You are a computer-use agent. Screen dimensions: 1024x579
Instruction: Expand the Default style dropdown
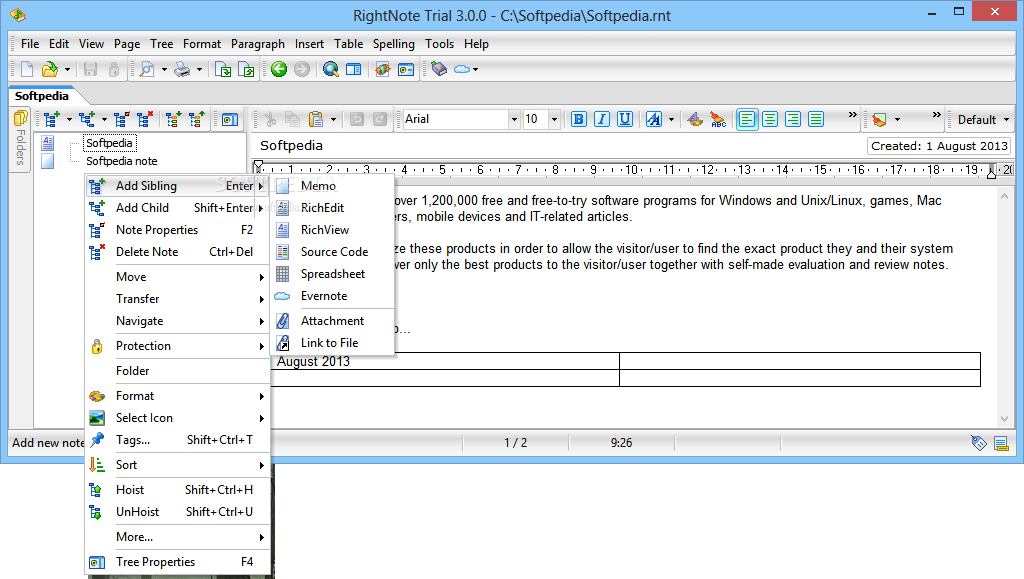coord(1006,120)
